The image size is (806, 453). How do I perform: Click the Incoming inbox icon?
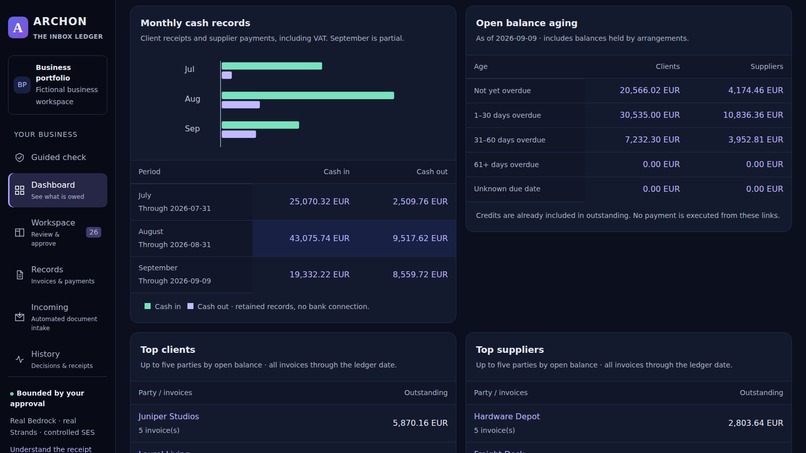[20, 317]
